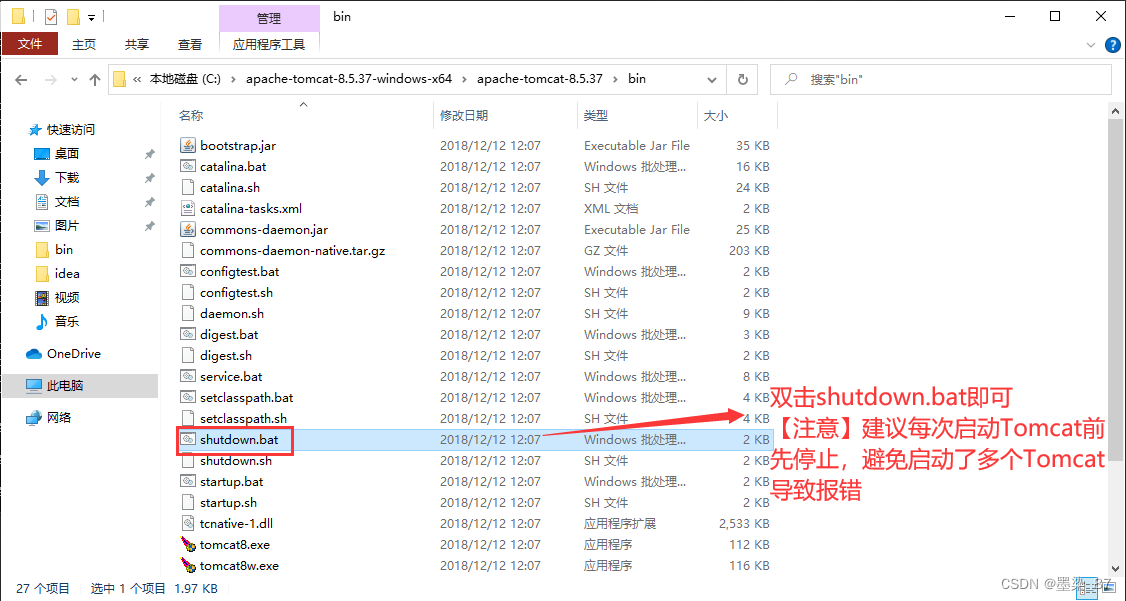Open 视频 in the navigation pane

66,297
